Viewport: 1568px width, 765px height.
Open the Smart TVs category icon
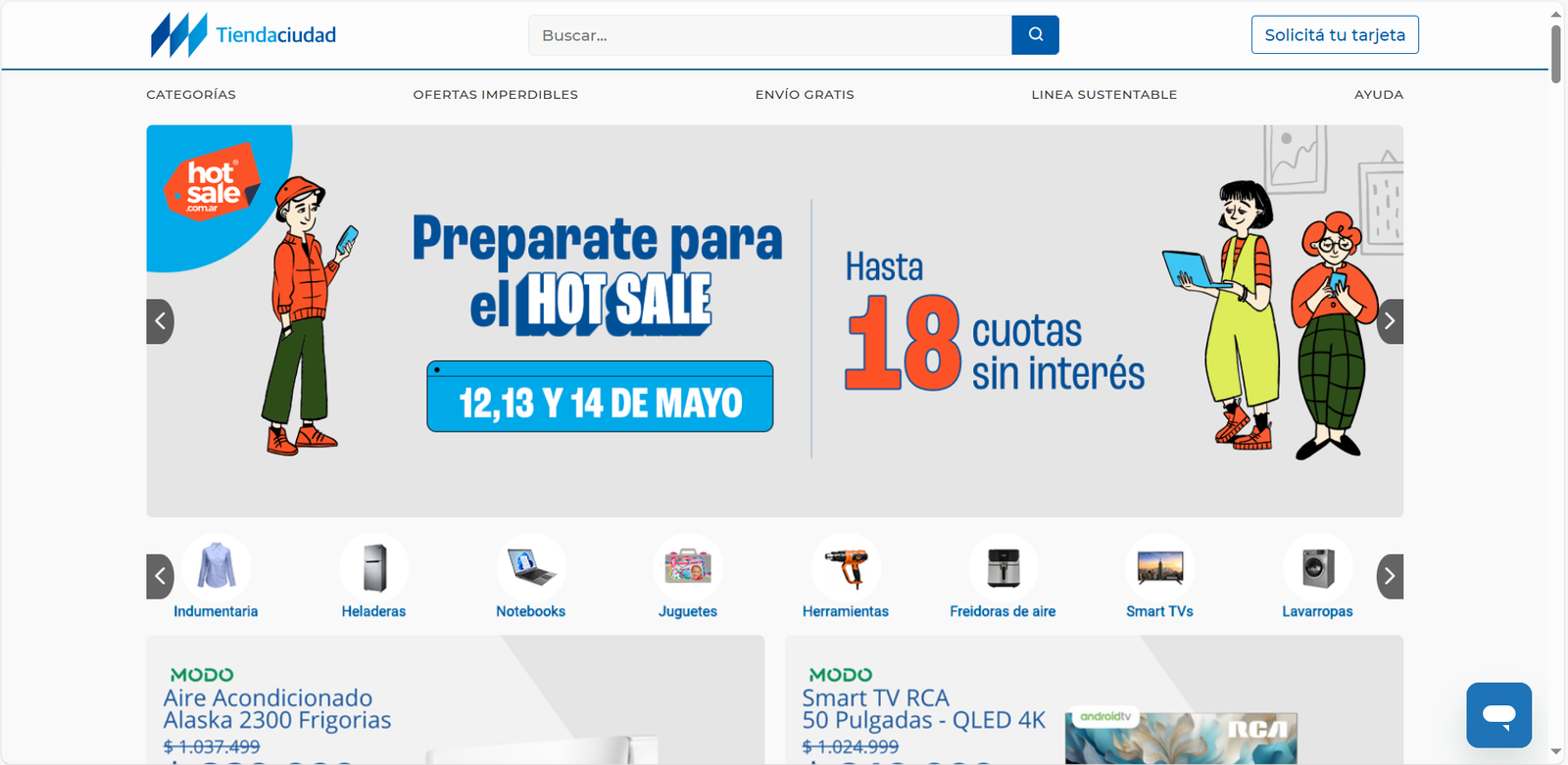pos(1160,568)
